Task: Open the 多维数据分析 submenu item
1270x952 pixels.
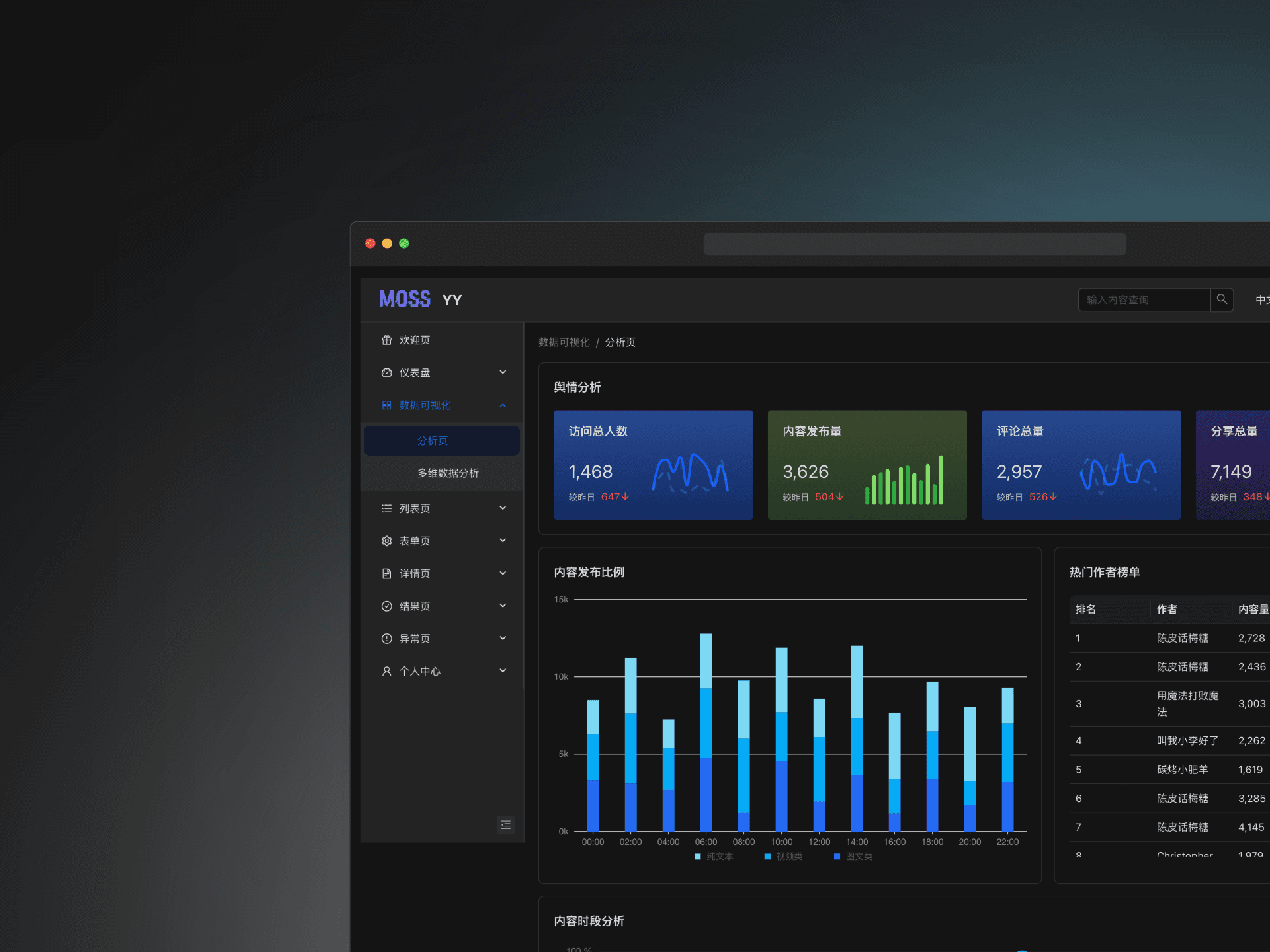Action: pos(442,473)
